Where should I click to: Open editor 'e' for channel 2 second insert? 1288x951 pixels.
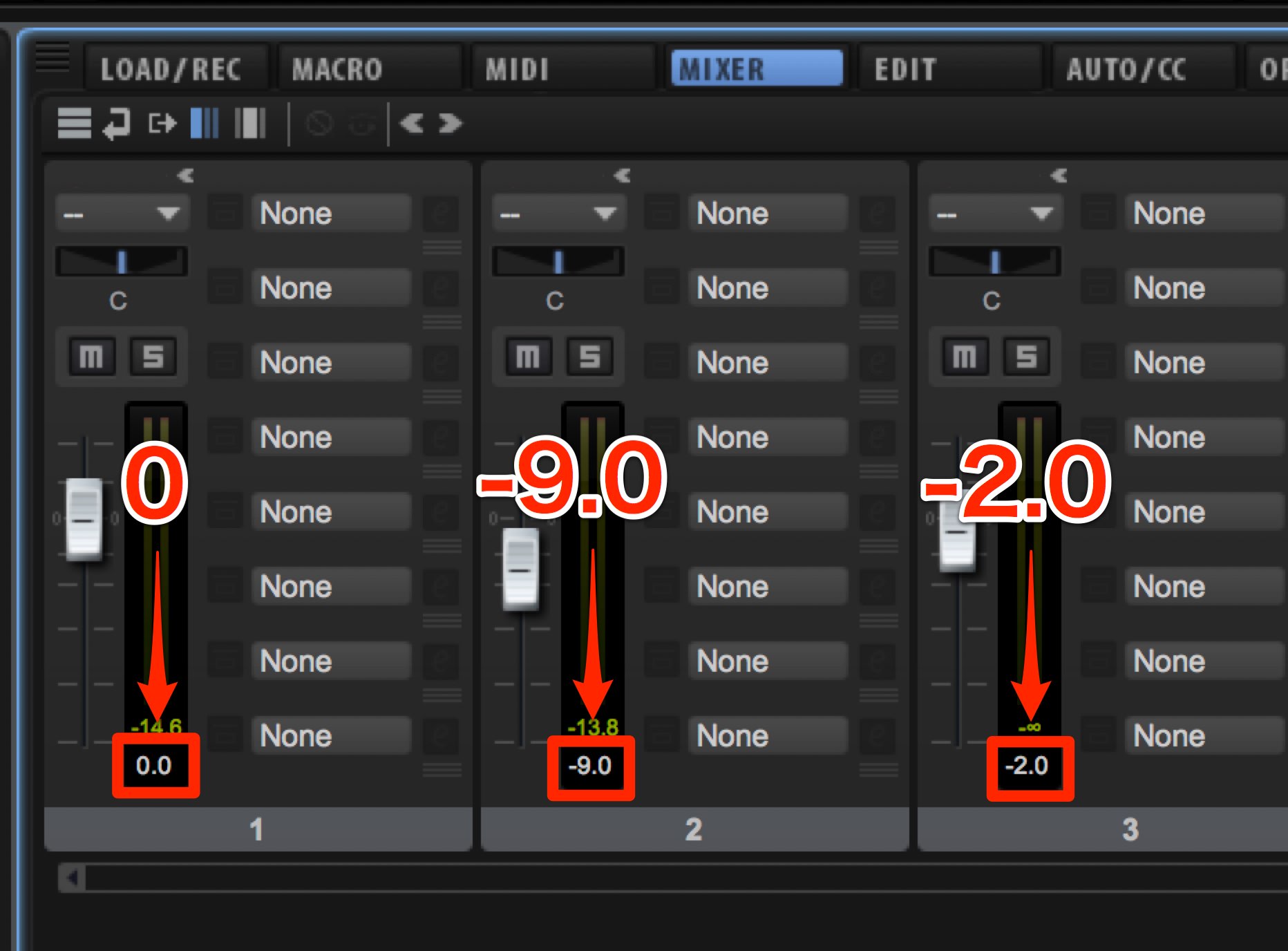coord(878,288)
